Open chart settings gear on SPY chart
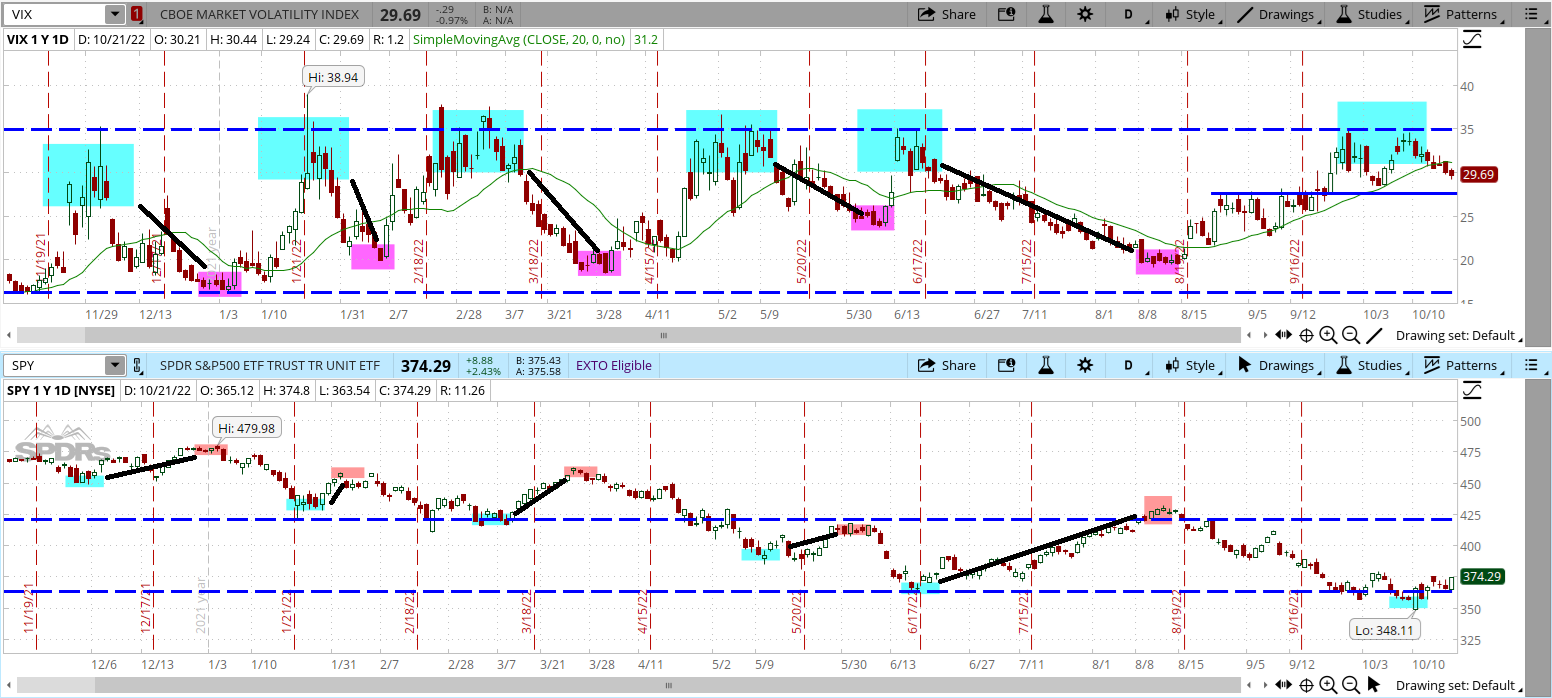The width and height of the screenshot is (1552, 698). point(1085,365)
